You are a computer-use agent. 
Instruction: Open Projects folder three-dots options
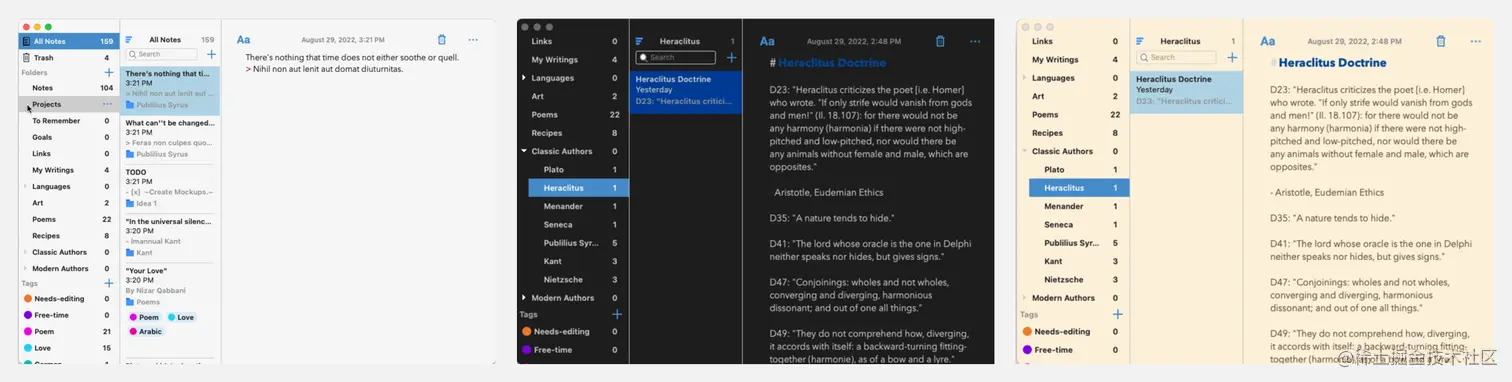pos(108,104)
